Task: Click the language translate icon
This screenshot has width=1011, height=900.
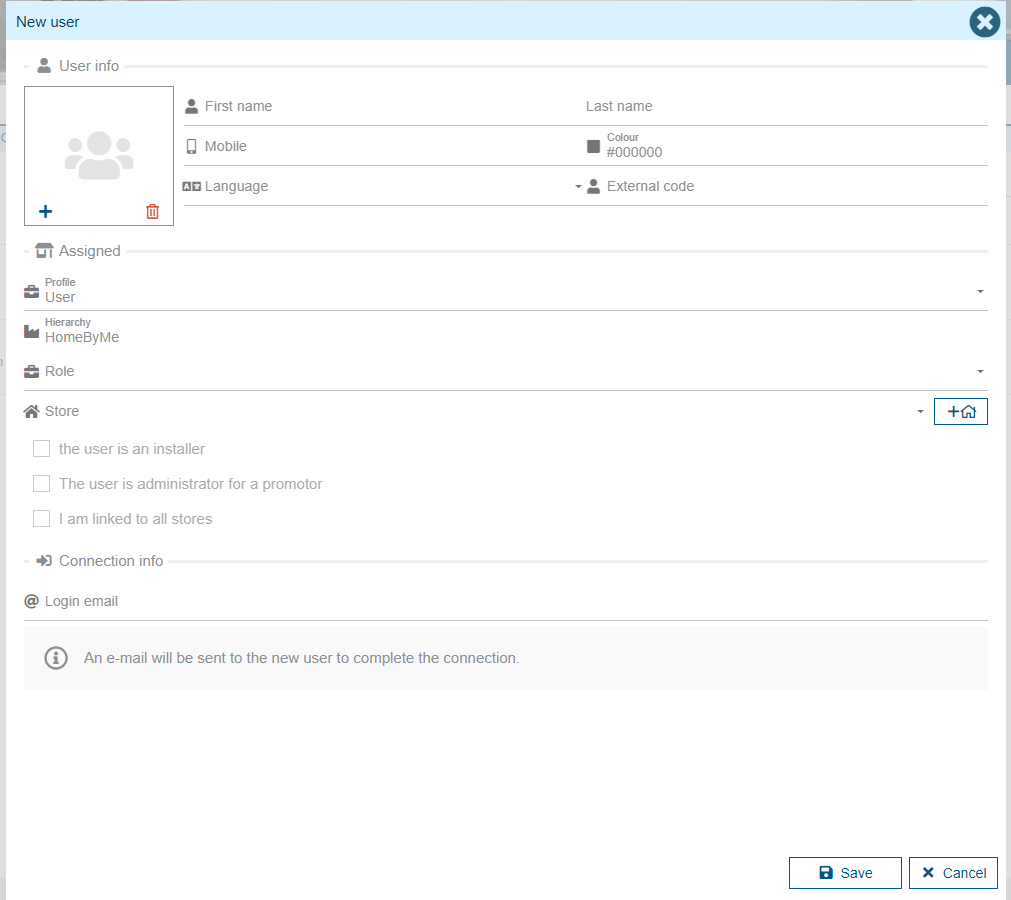Action: click(192, 186)
